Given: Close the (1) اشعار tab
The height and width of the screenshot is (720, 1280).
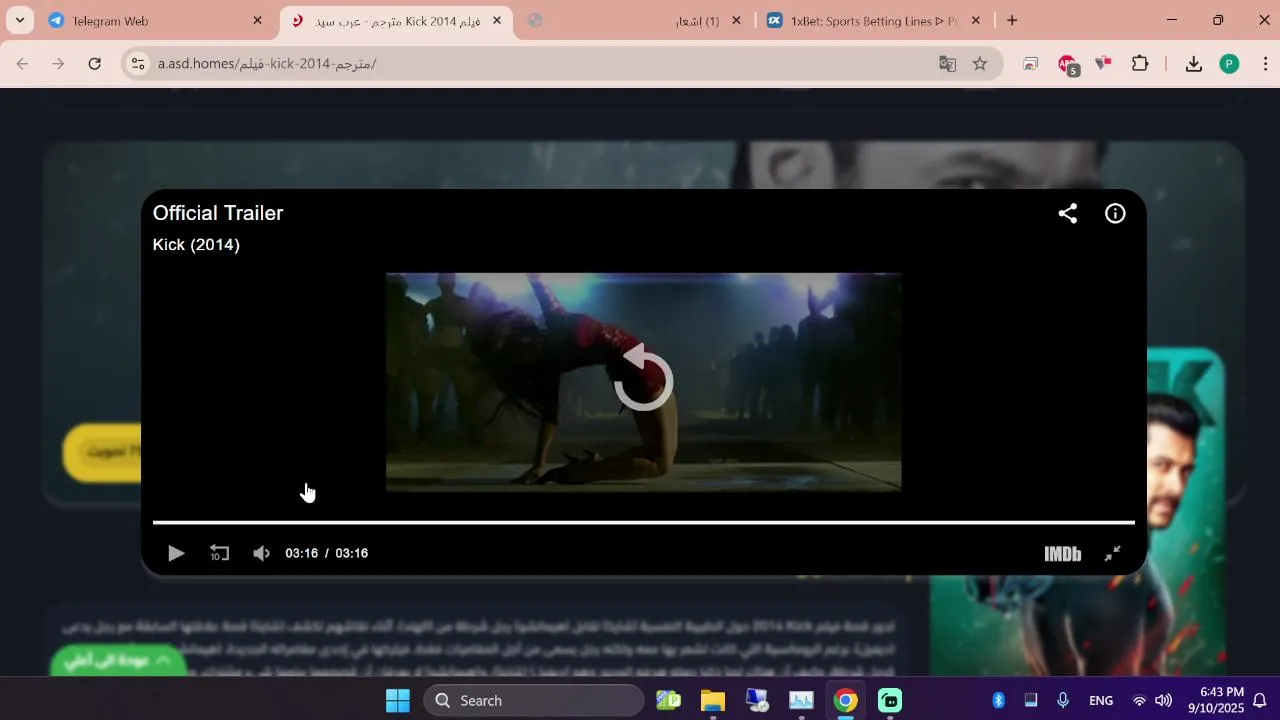Looking at the screenshot, I should 737,20.
